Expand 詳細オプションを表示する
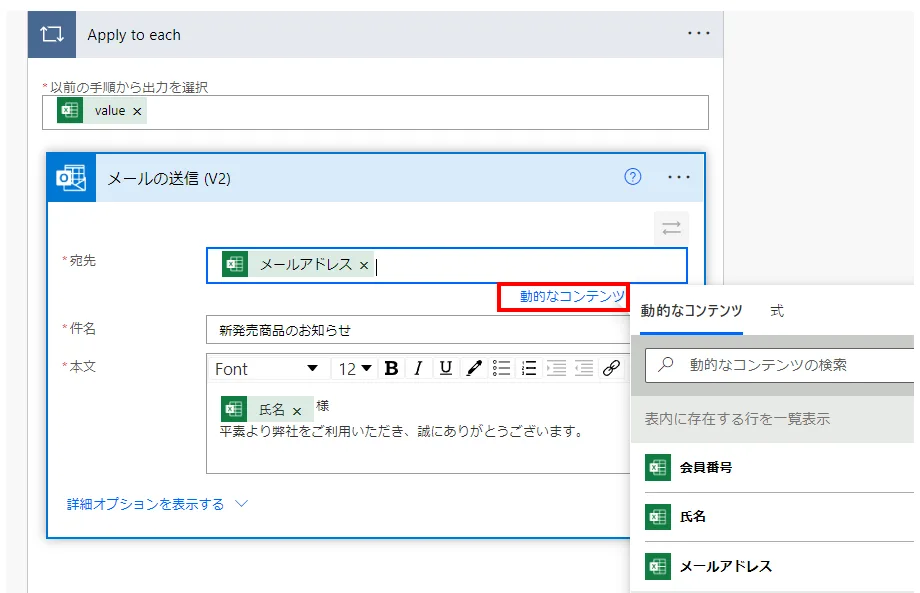 tap(157, 504)
